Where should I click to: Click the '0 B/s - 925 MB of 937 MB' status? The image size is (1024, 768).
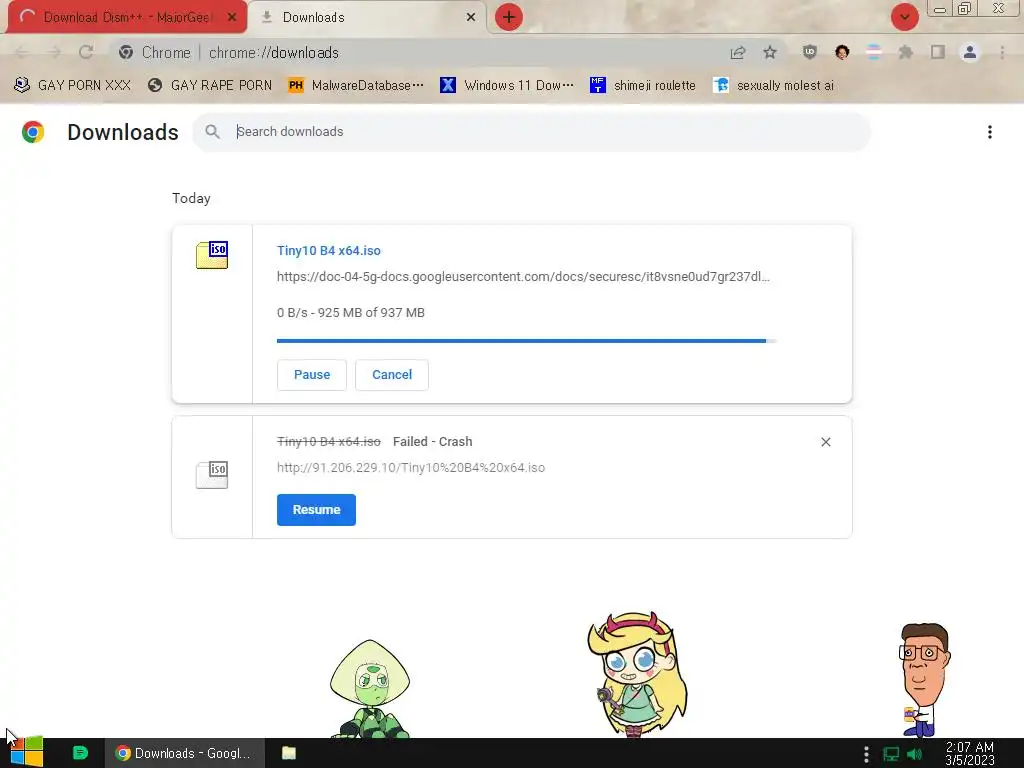pos(351,313)
